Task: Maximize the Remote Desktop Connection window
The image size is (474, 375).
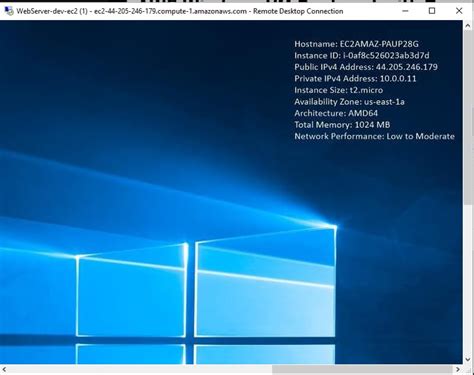Action: click(432, 11)
